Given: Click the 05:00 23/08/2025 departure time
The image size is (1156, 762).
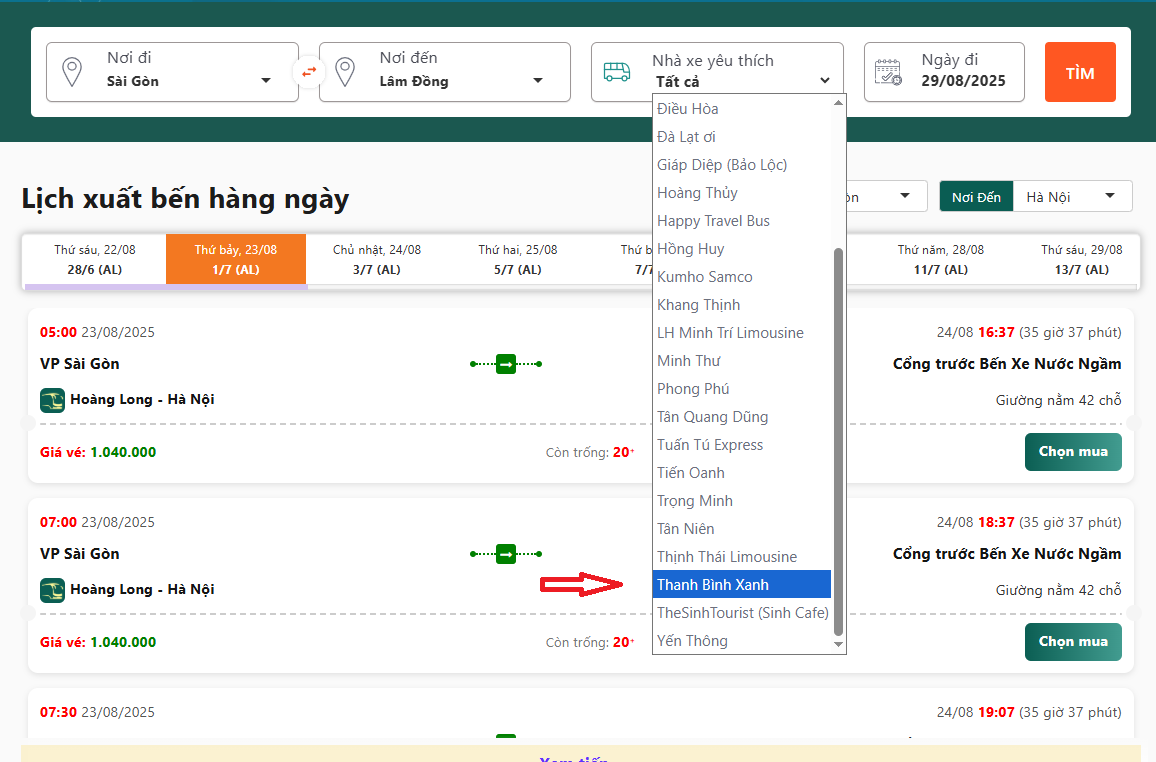Looking at the screenshot, I should pyautogui.click(x=97, y=332).
